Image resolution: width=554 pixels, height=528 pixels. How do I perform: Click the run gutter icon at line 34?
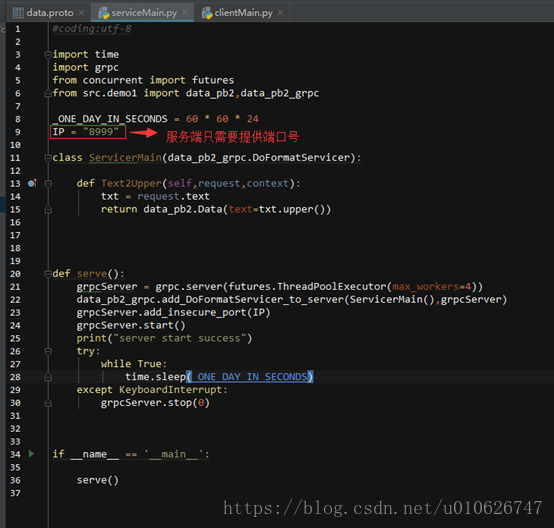coord(31,454)
